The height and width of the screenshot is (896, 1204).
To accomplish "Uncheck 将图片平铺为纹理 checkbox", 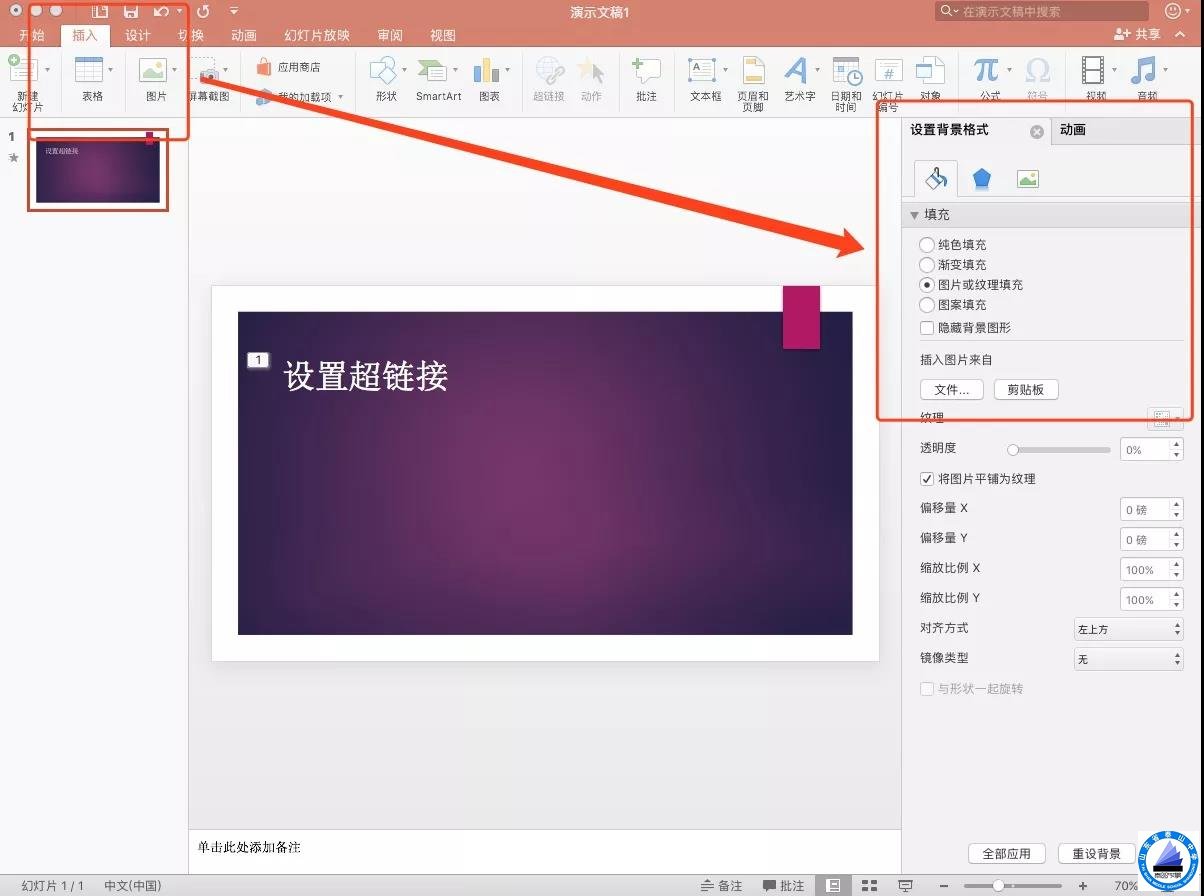I will coord(927,479).
